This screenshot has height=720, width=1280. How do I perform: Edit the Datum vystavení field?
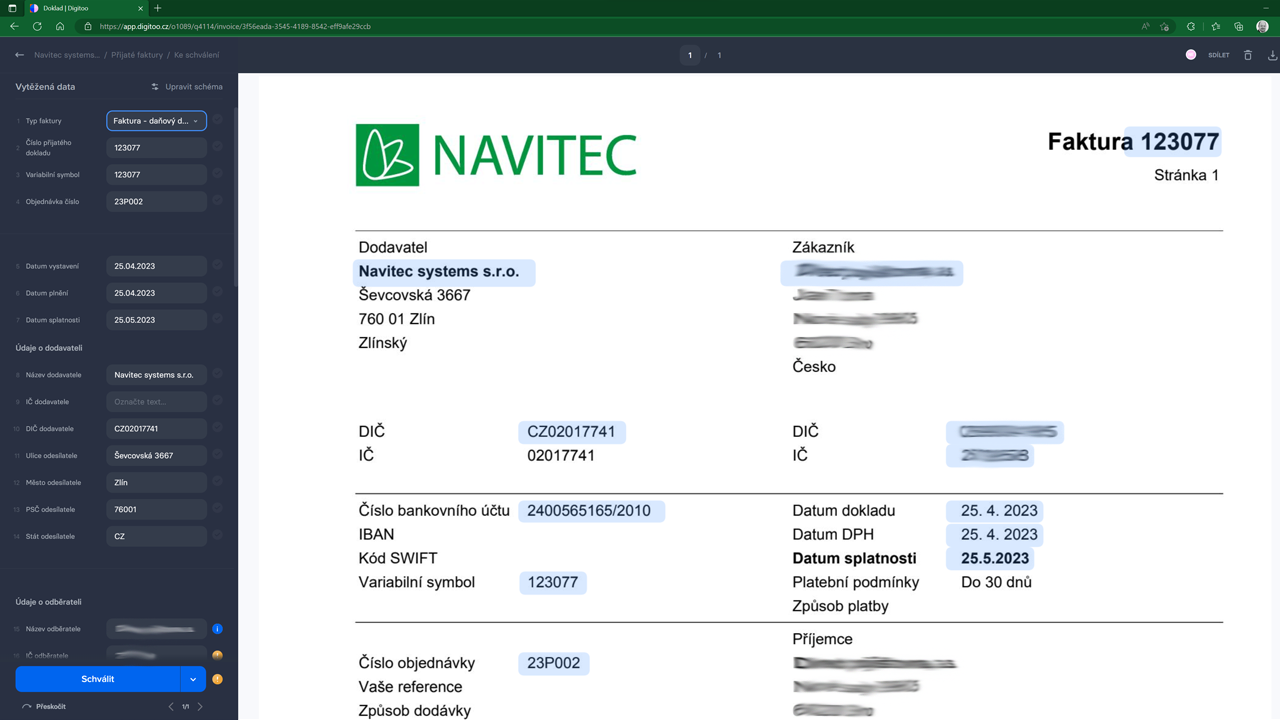tap(157, 266)
